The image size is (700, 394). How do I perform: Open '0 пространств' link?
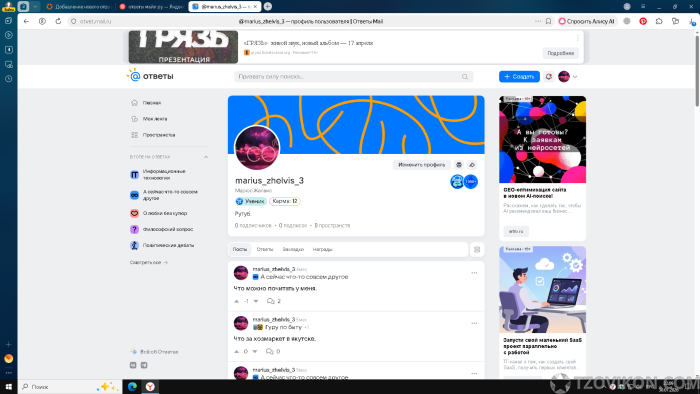point(333,225)
